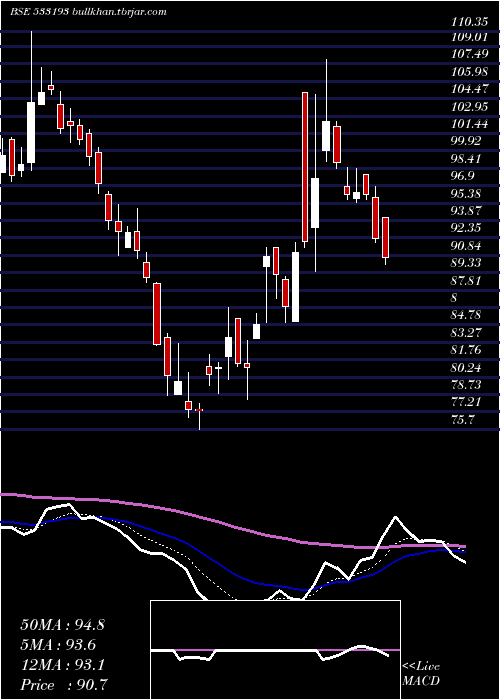Click the 89.33 price axis label
This screenshot has width=500, height=700.
point(466,263)
